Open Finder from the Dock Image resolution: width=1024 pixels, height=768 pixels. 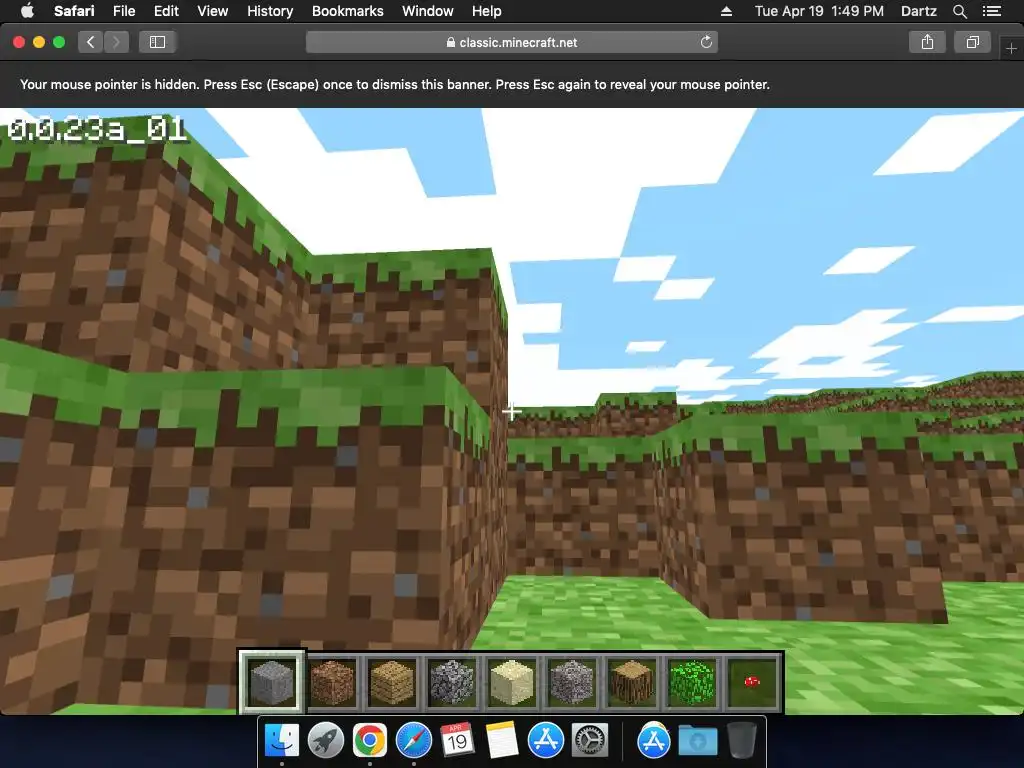pos(282,741)
